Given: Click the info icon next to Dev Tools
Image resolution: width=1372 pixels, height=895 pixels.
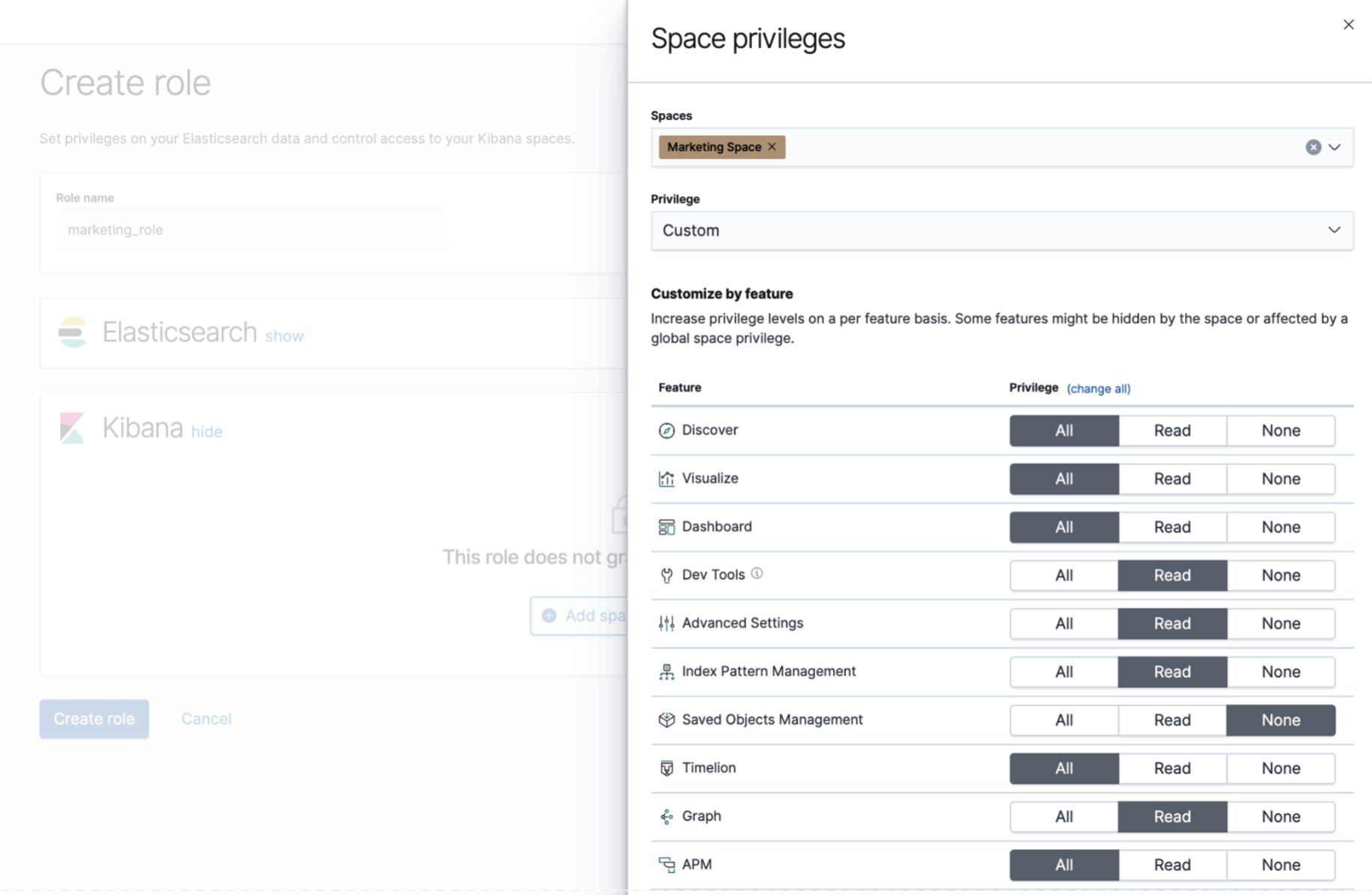Looking at the screenshot, I should point(758,573).
